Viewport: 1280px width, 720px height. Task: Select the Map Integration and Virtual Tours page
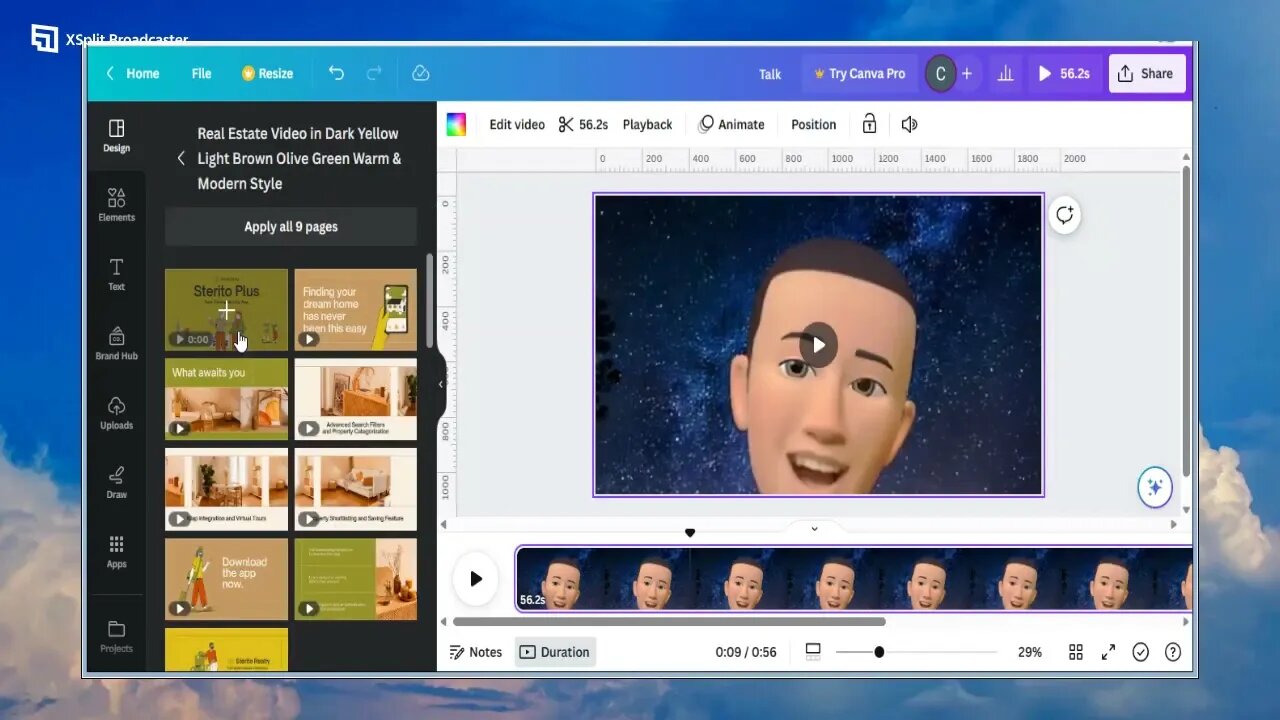point(226,490)
